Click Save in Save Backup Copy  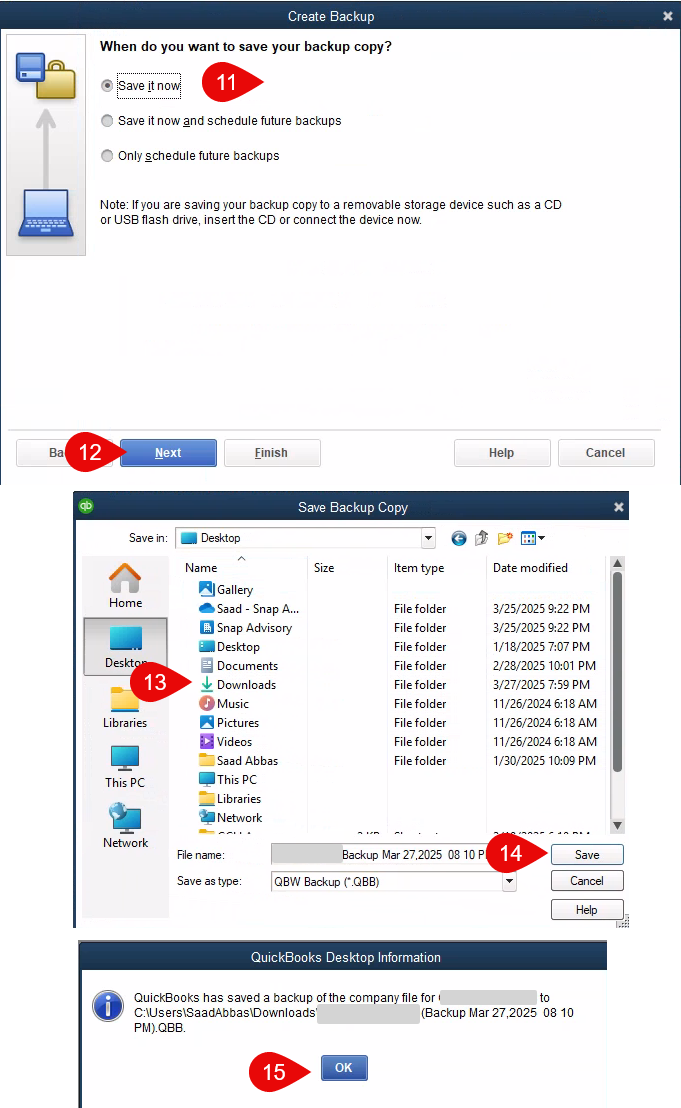point(587,854)
